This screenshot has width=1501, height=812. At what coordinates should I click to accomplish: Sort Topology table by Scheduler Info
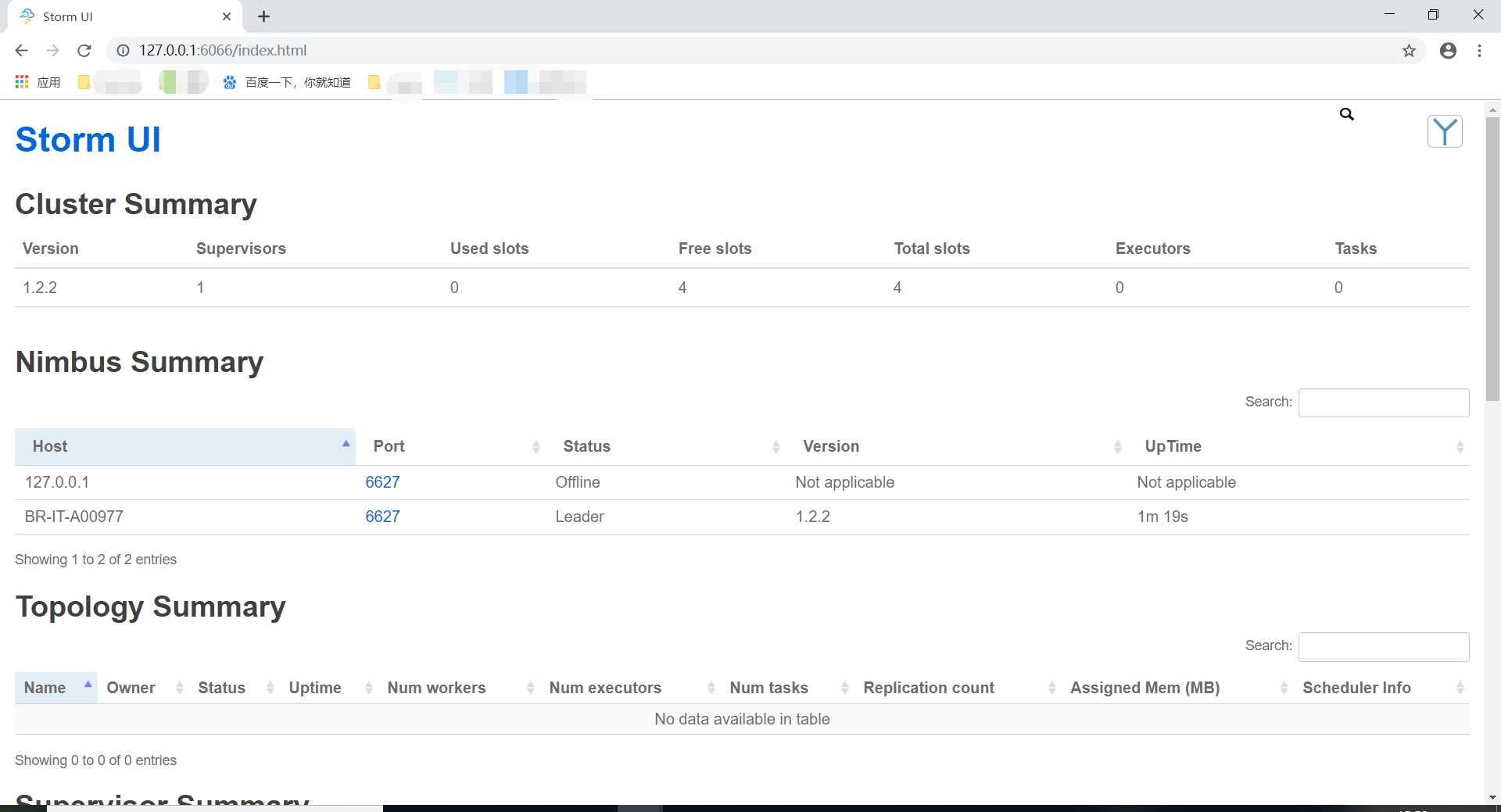(x=1381, y=688)
